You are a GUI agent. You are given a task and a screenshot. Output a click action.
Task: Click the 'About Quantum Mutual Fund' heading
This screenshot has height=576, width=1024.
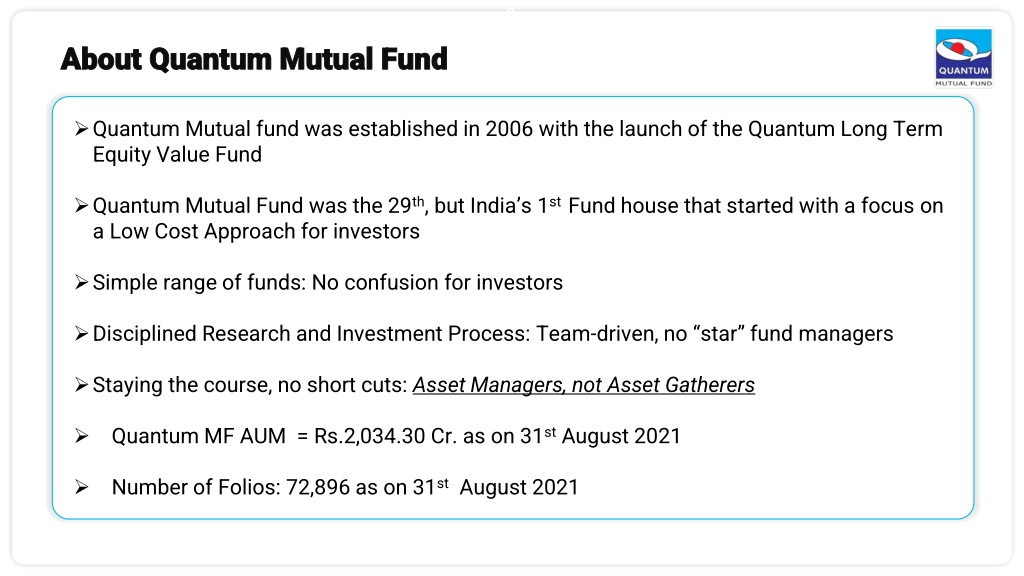[x=253, y=59]
